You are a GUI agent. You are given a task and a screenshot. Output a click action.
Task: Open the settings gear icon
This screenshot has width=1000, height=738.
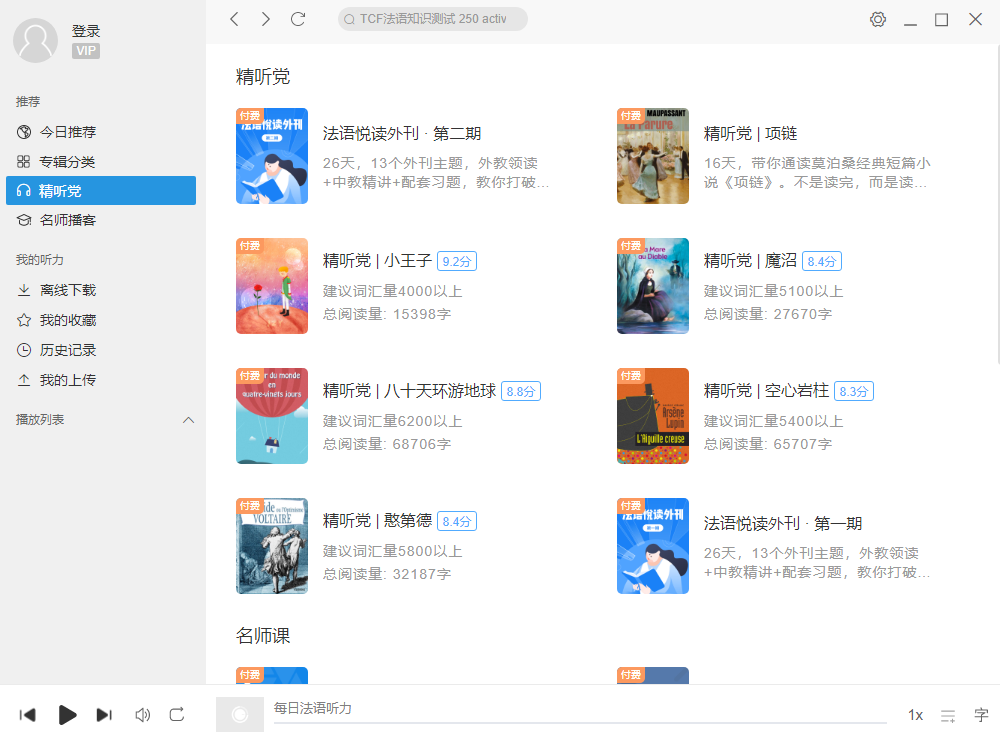tap(878, 19)
